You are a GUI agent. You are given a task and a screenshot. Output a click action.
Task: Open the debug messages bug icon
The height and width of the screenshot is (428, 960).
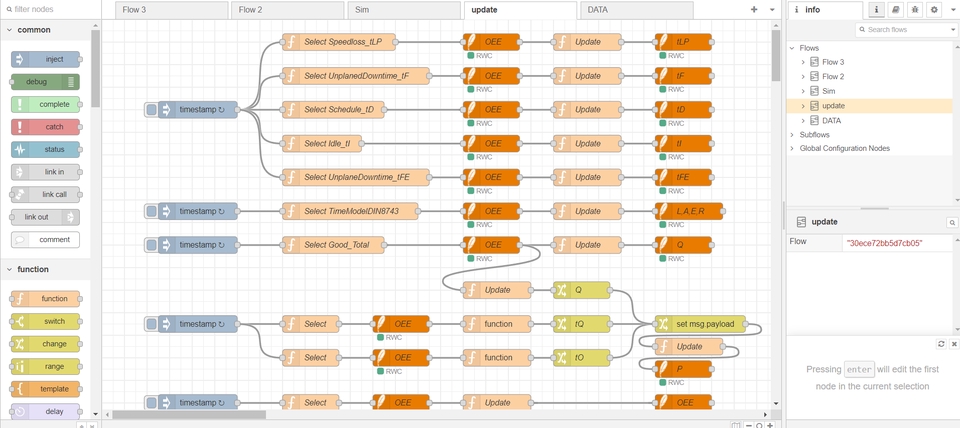coord(915,10)
